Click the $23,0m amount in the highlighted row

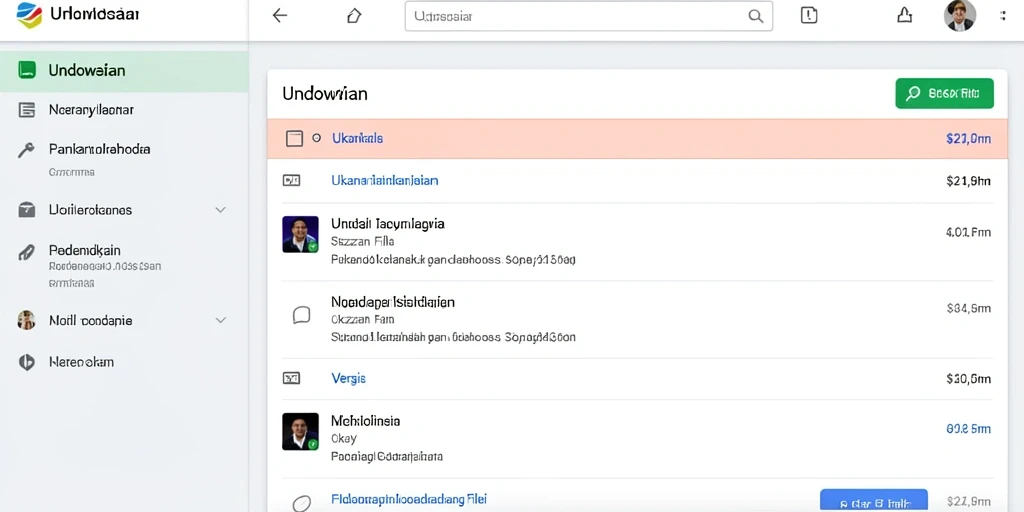click(968, 138)
